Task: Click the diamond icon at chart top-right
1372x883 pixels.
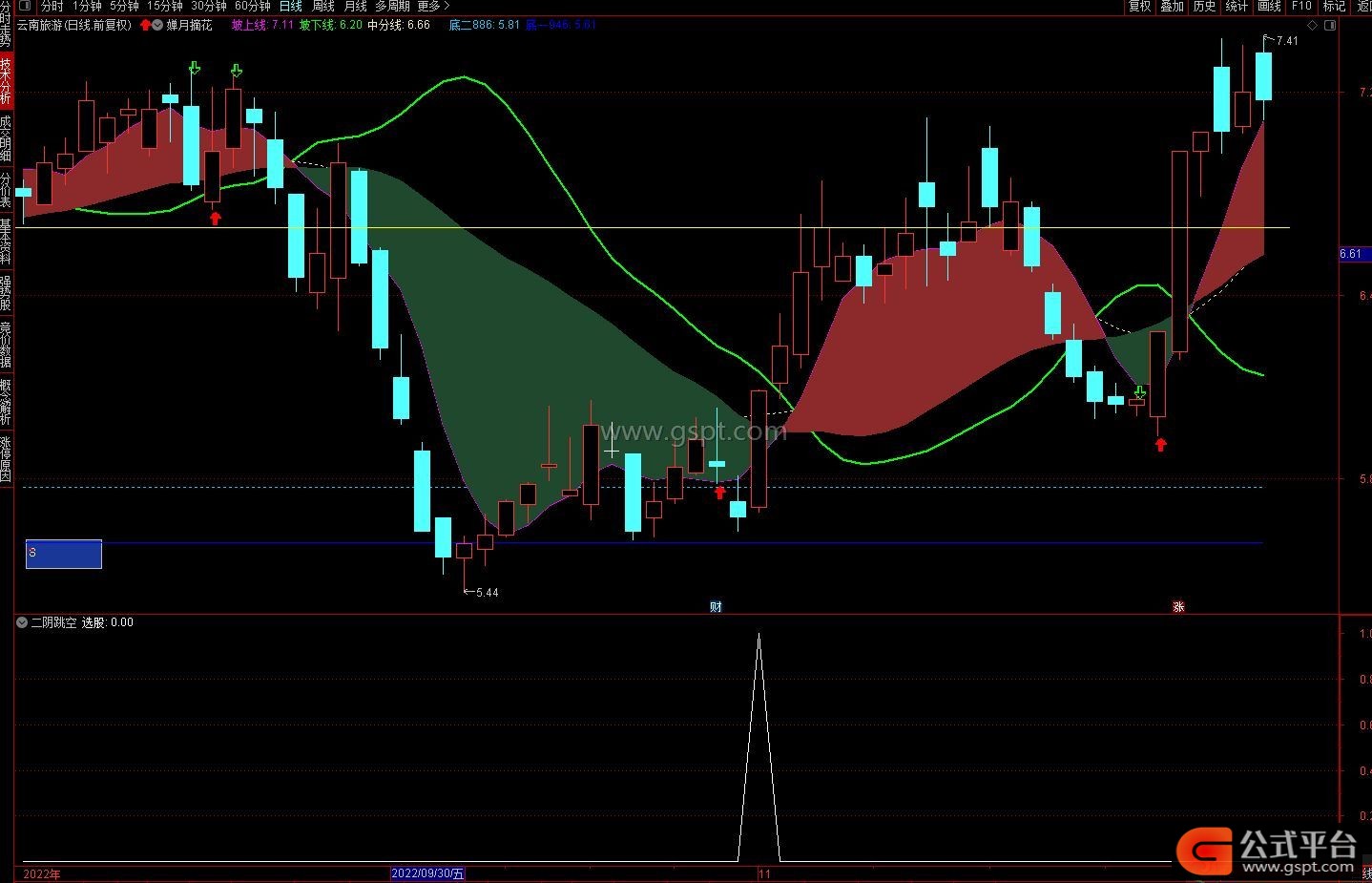Action: point(1312,25)
